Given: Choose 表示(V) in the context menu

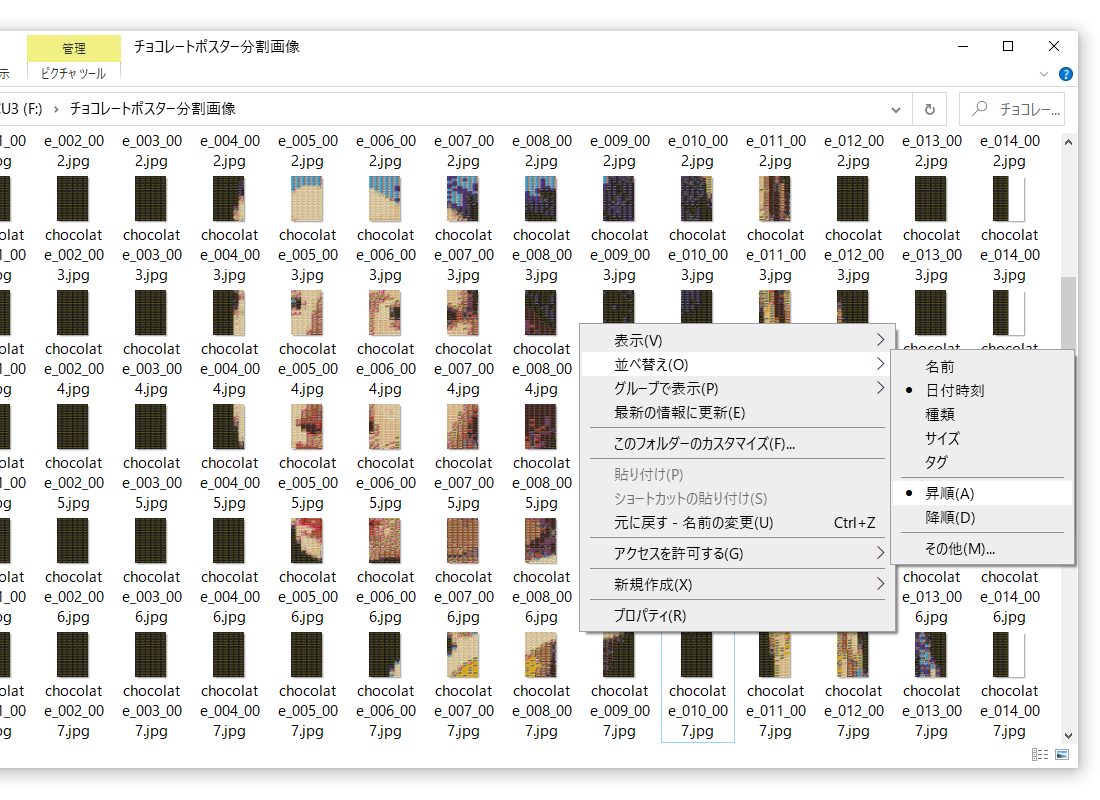Looking at the screenshot, I should (x=737, y=340).
